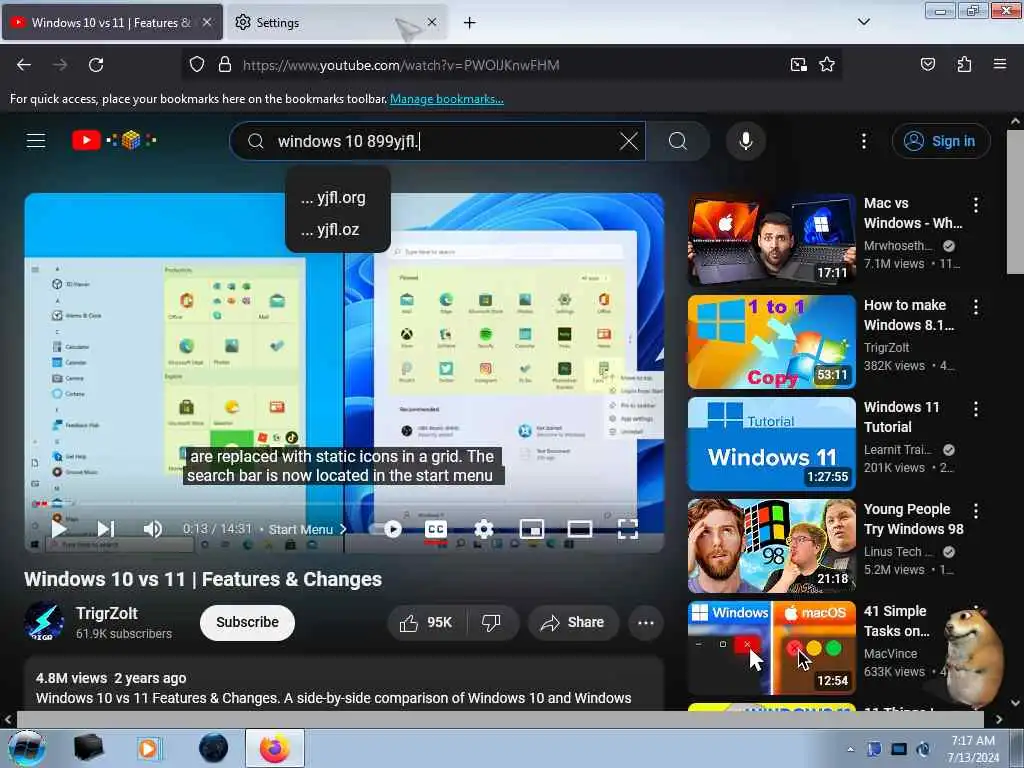Image resolution: width=1024 pixels, height=768 pixels.
Task: Go back in browser history
Action: pyautogui.click(x=24, y=65)
